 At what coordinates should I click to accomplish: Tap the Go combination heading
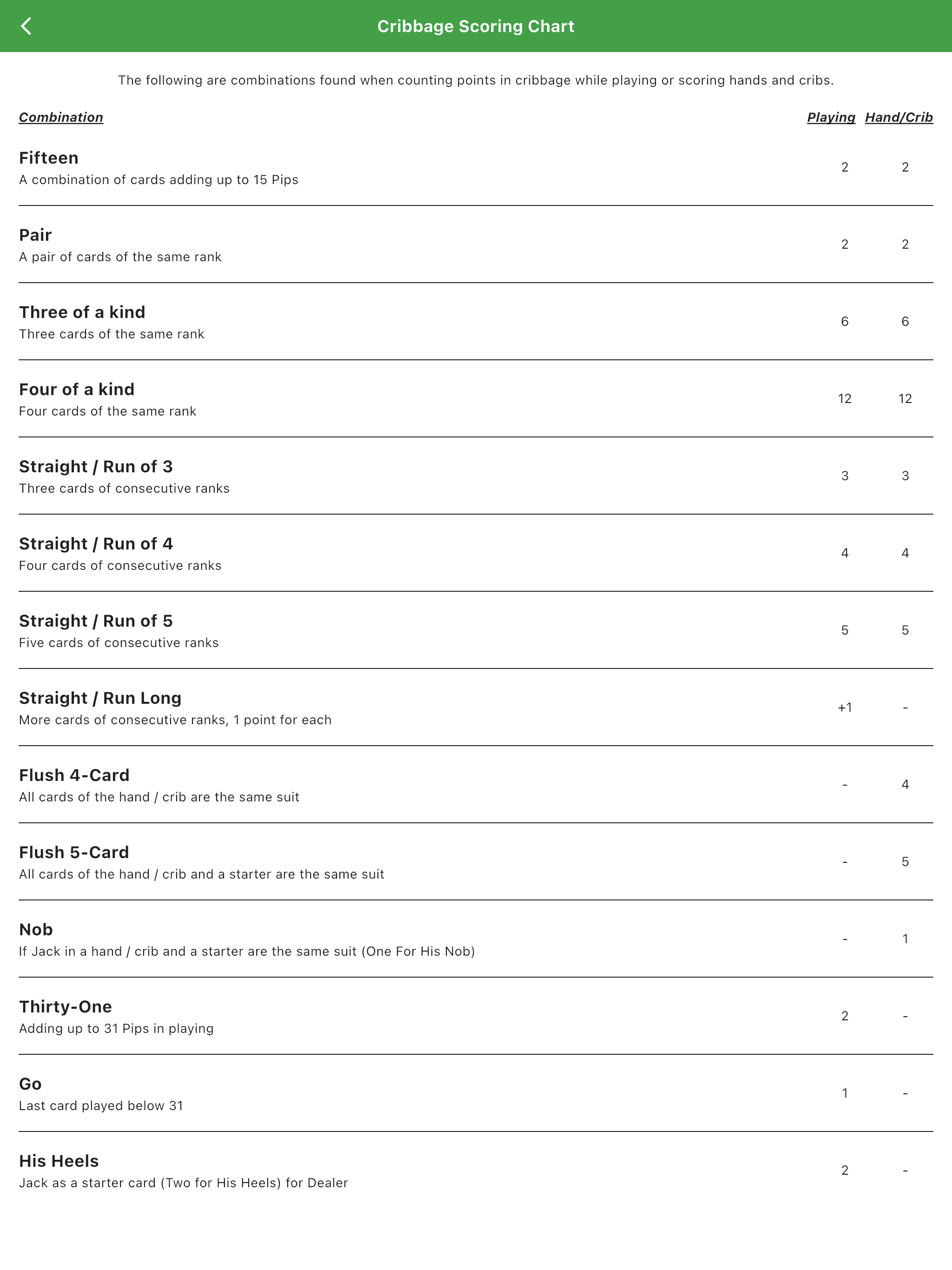[30, 1084]
